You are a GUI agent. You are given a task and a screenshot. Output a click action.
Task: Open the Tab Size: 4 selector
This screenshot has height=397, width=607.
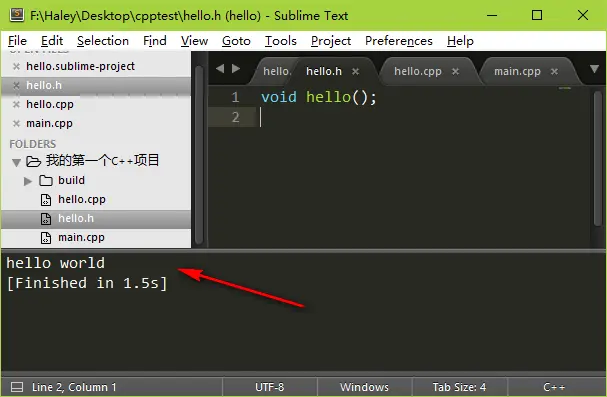tap(459, 387)
